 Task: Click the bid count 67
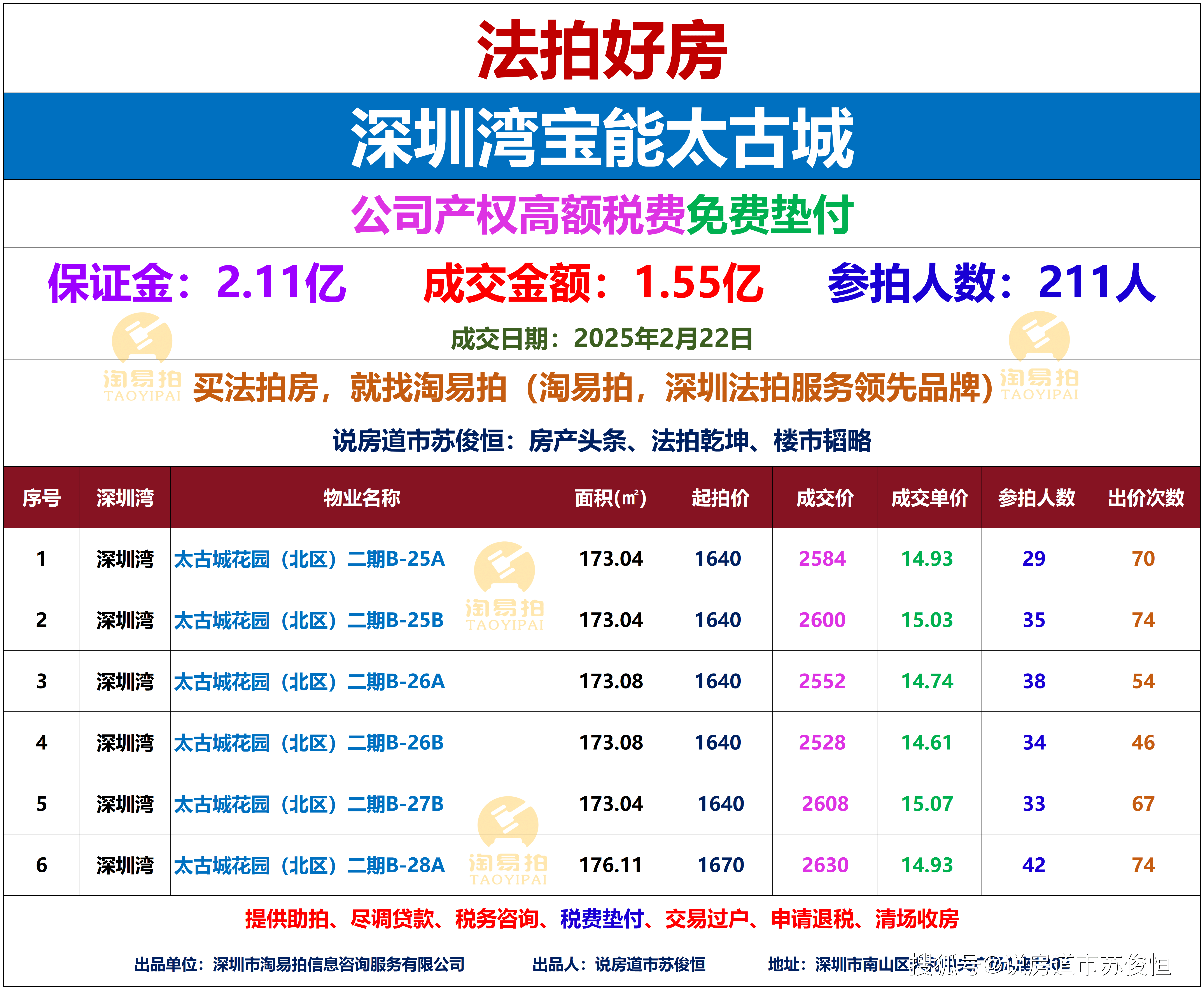(1144, 804)
